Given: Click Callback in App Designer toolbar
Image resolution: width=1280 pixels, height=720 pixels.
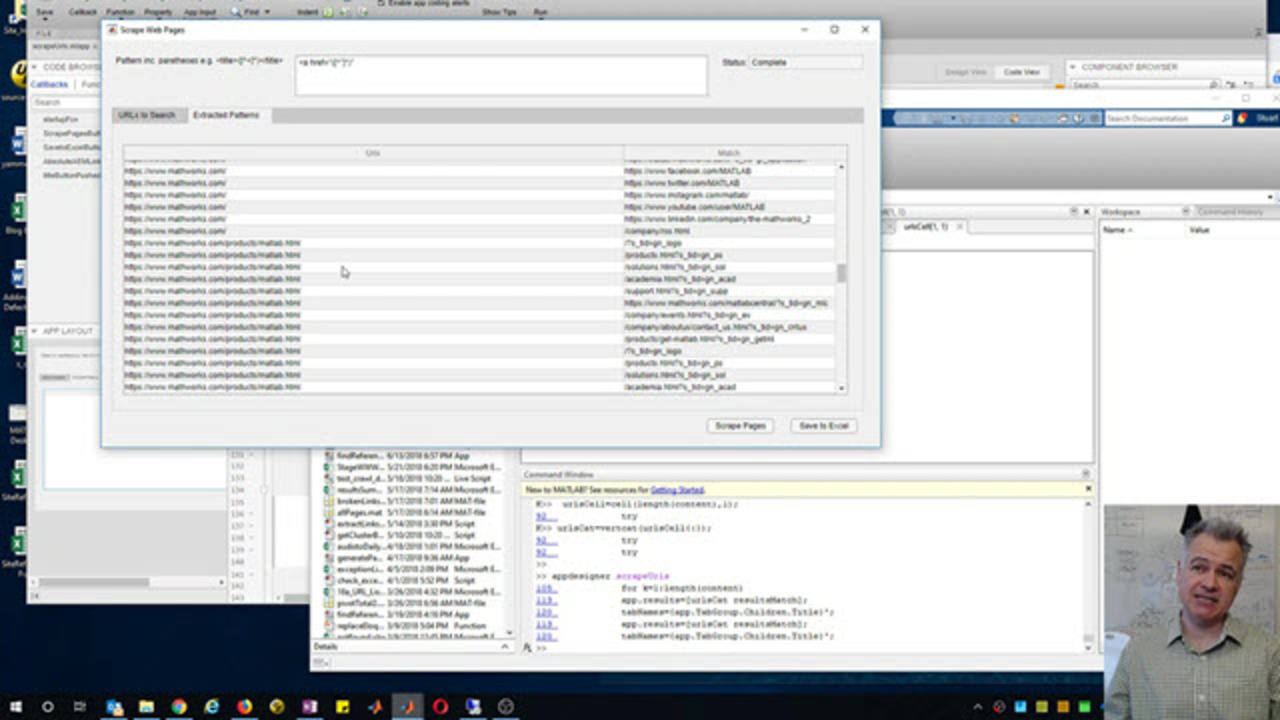Looking at the screenshot, I should click(83, 12).
